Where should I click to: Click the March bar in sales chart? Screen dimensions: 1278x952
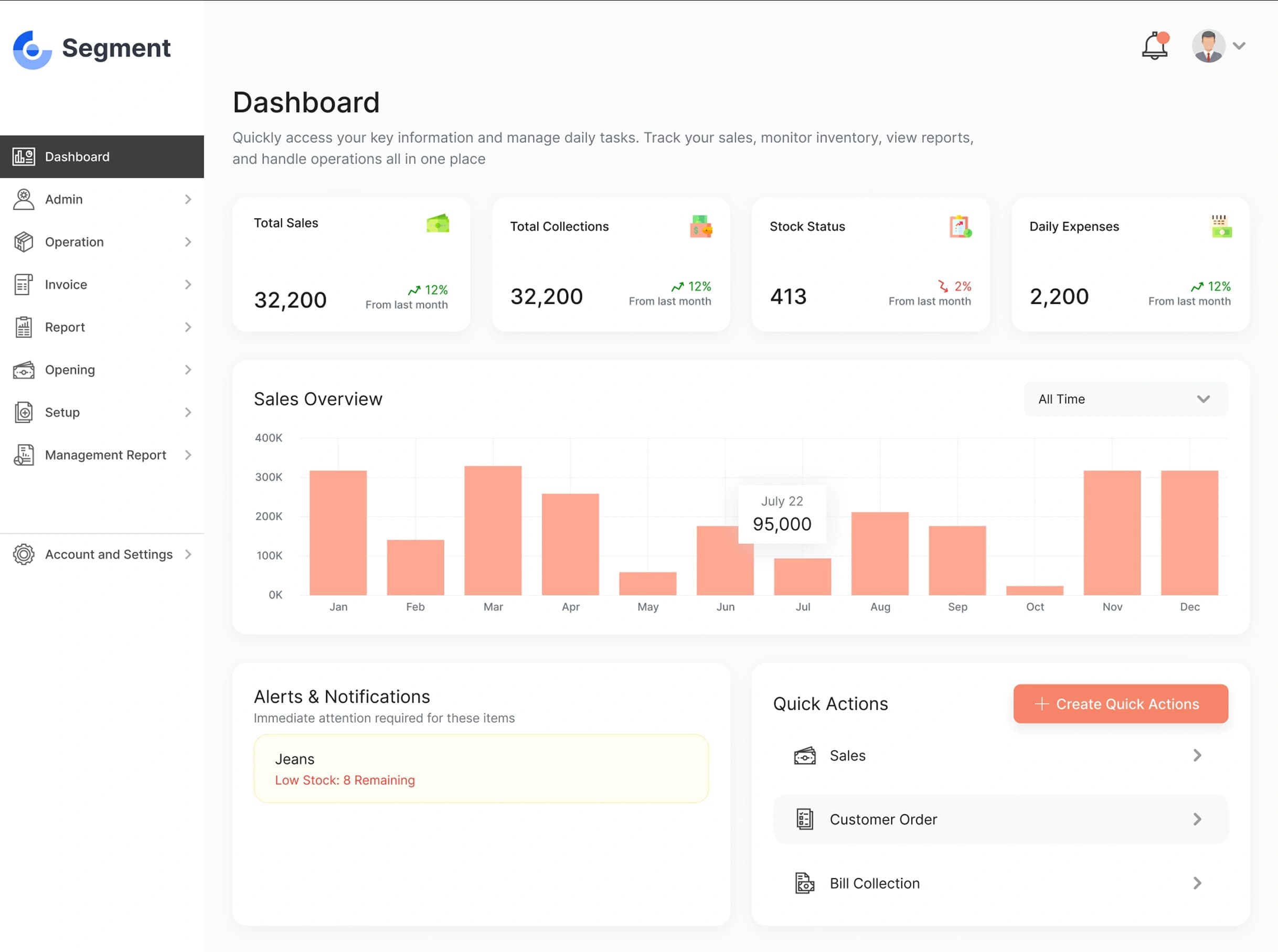[x=493, y=530]
